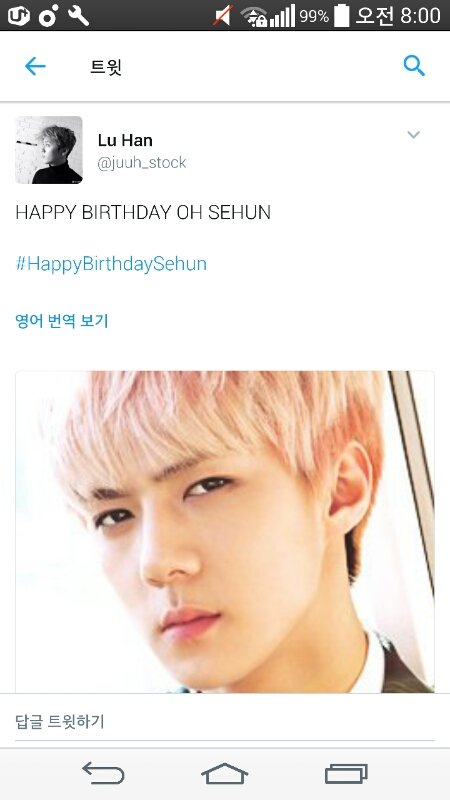Open the #HappyBirthdaySehun hashtag
This screenshot has width=450, height=800.
[x=111, y=264]
